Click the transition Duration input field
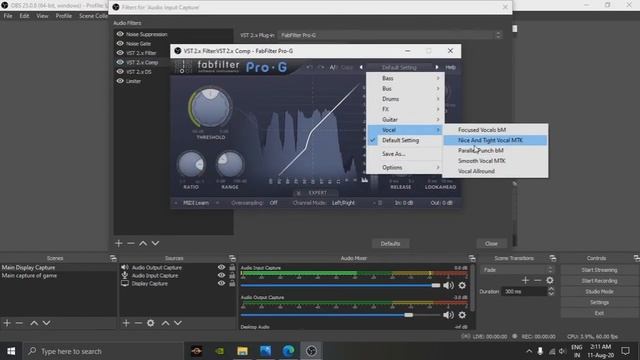The height and width of the screenshot is (360, 640). [x=524, y=291]
